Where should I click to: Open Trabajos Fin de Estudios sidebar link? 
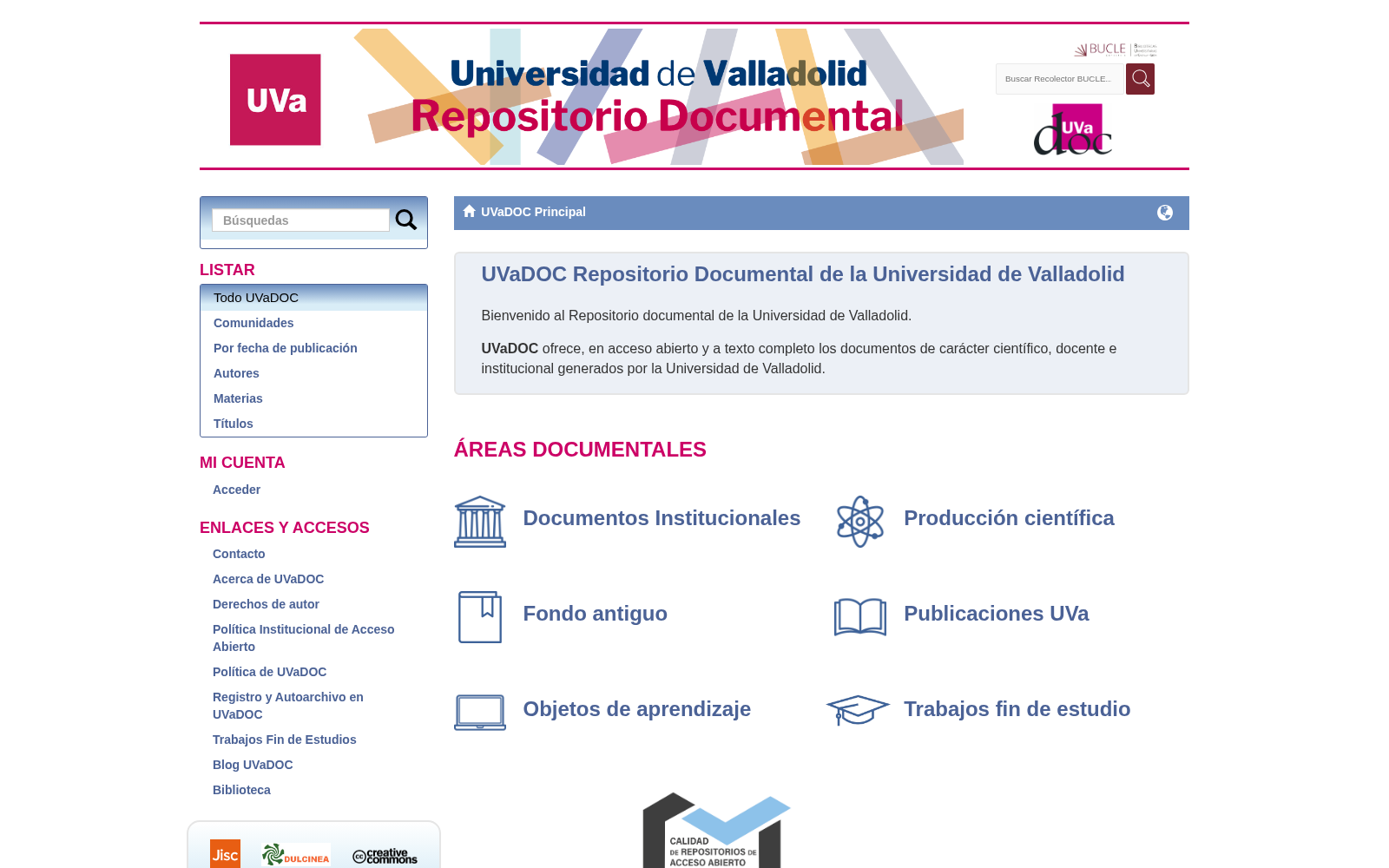285,740
